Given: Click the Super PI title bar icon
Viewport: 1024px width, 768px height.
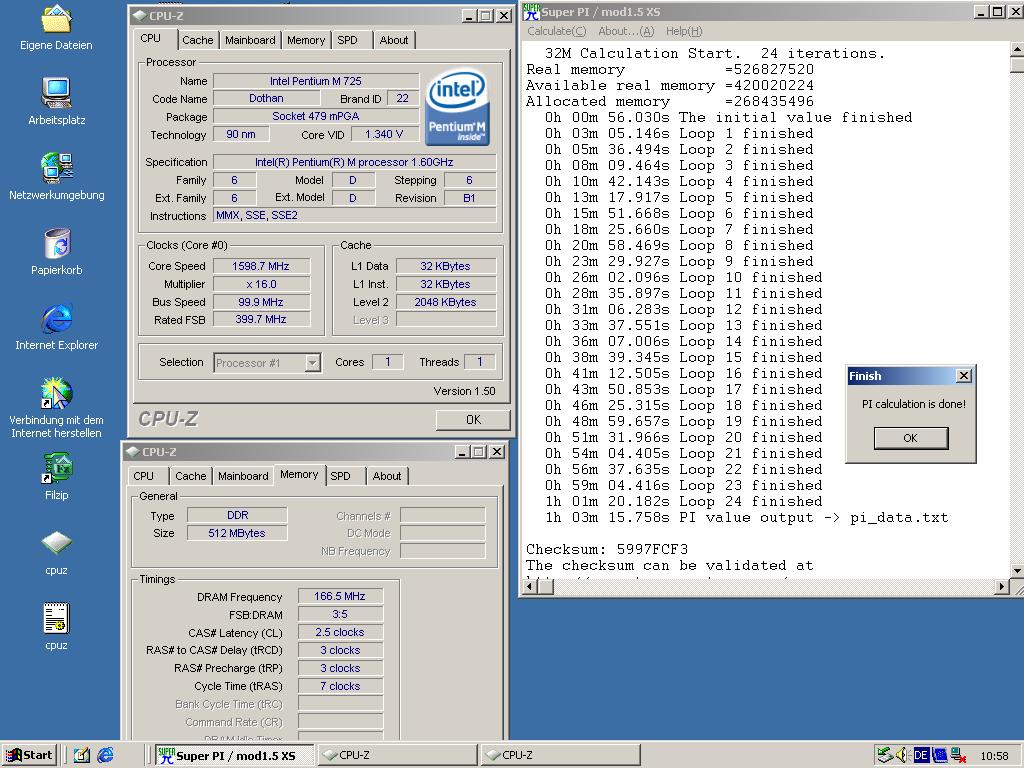Looking at the screenshot, I should 531,11.
